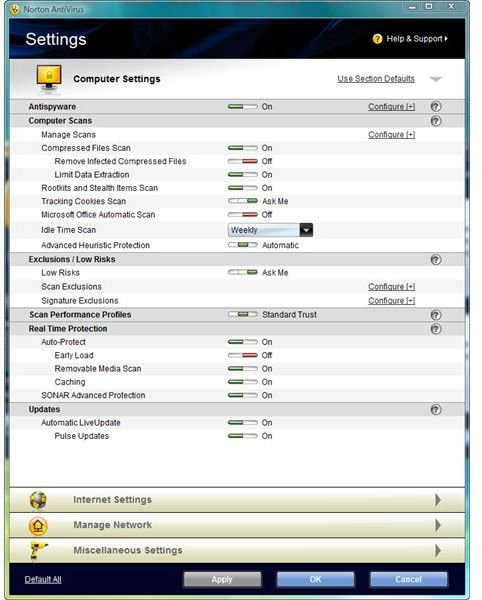This screenshot has width=482, height=600.
Task: Expand the Manage Network section arrow
Action: coord(438,525)
